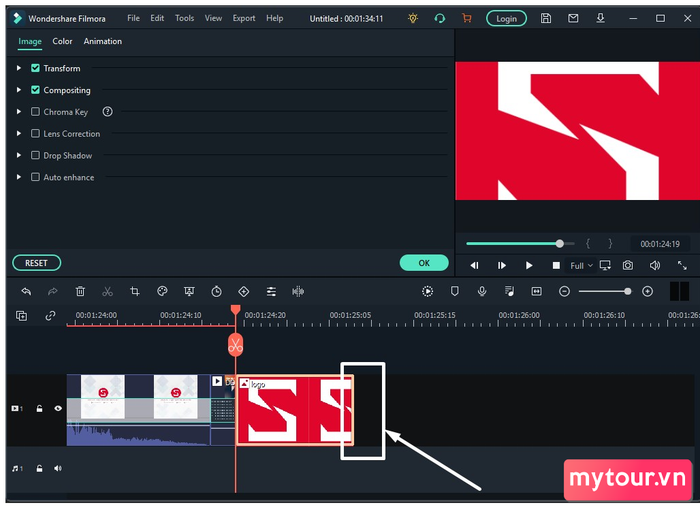Open the support headset icon
Screen dimensions: 700x511
[x=440, y=18]
